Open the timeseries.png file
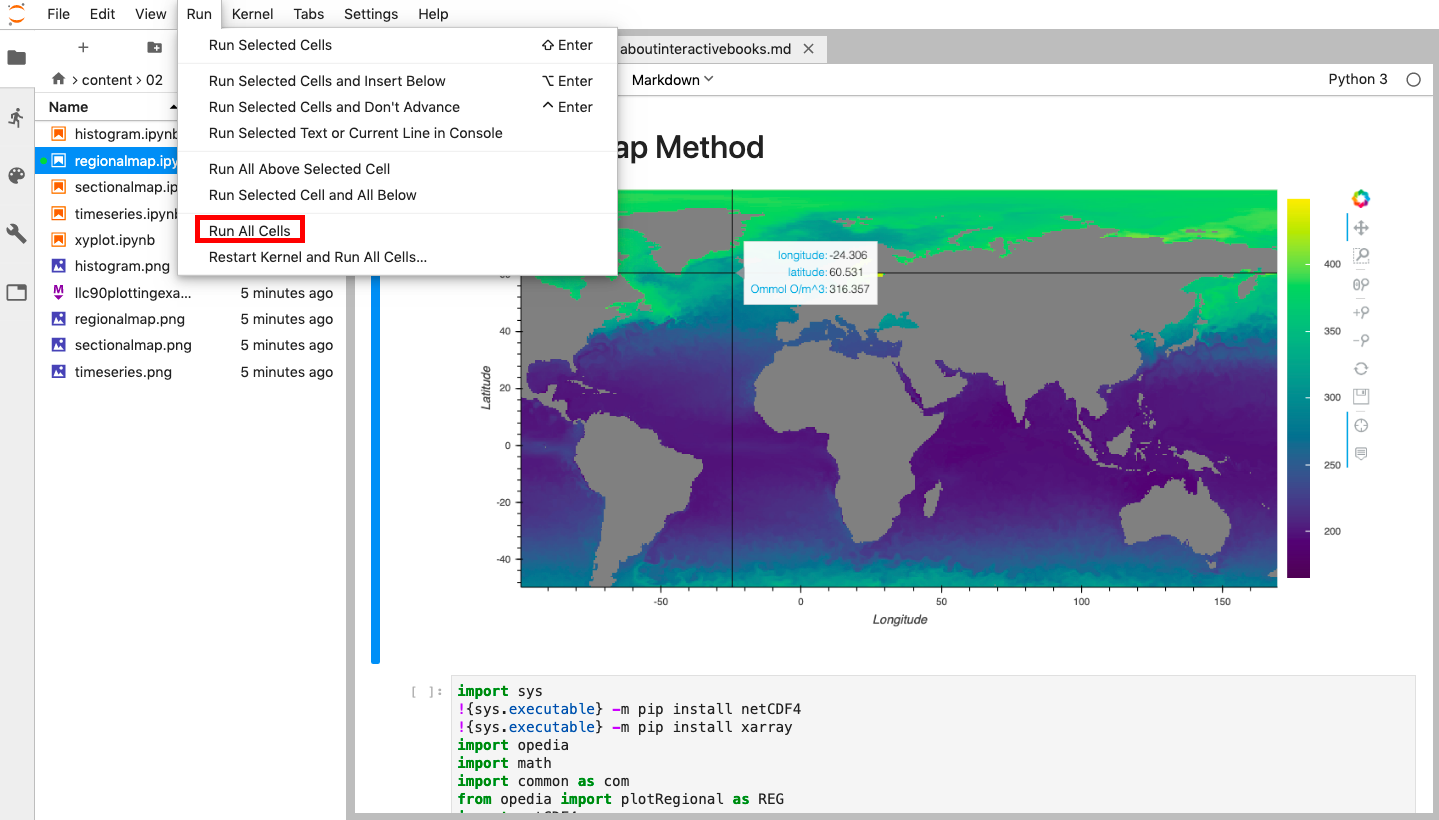 pyautogui.click(x=123, y=372)
